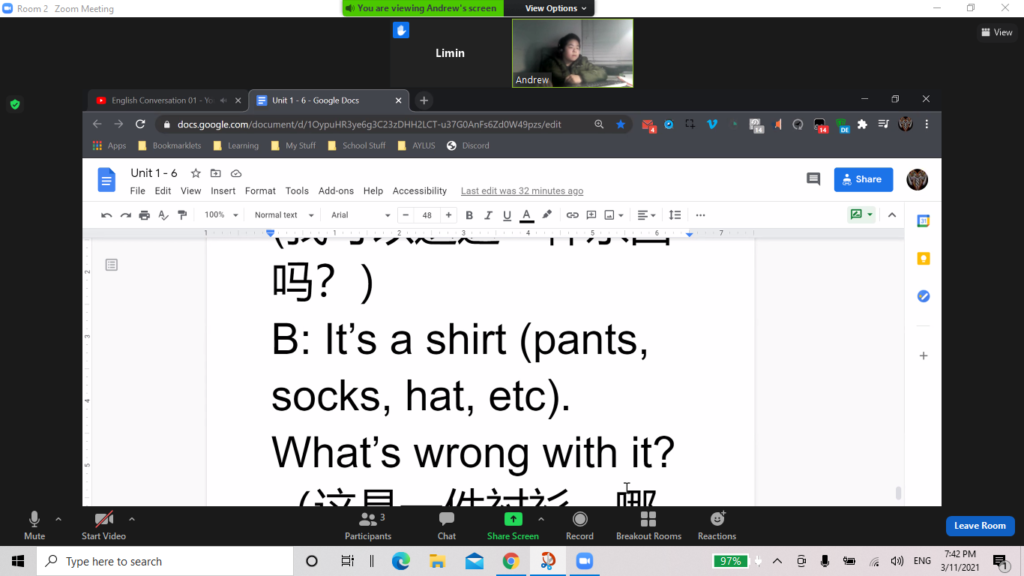This screenshot has width=1024, height=576.
Task: Click the Share button
Action: tap(863, 180)
